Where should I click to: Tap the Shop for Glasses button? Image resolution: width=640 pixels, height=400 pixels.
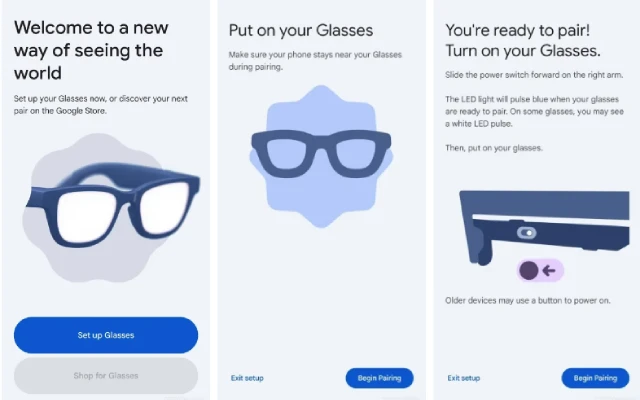point(106,376)
